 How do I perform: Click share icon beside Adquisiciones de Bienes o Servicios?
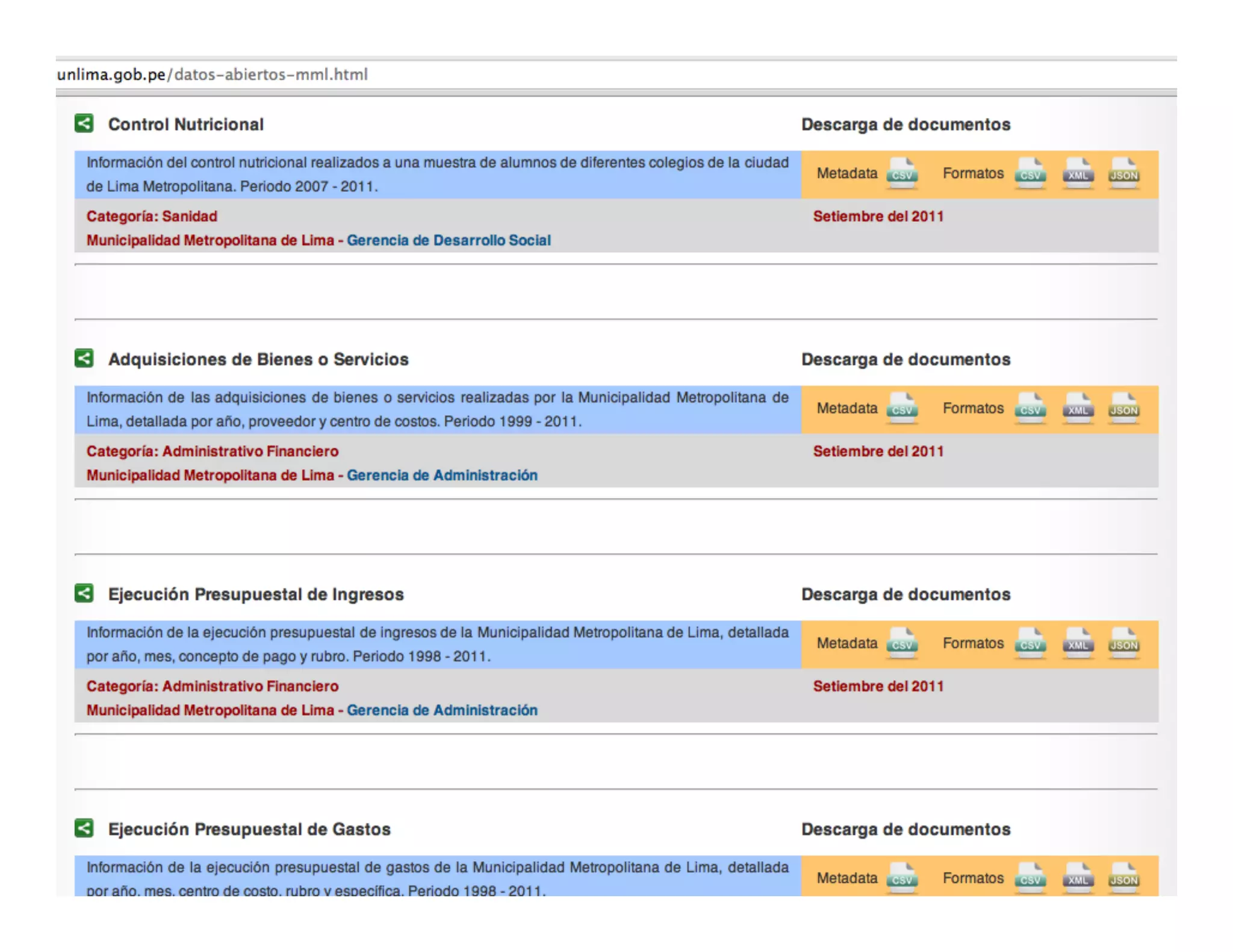(x=84, y=359)
